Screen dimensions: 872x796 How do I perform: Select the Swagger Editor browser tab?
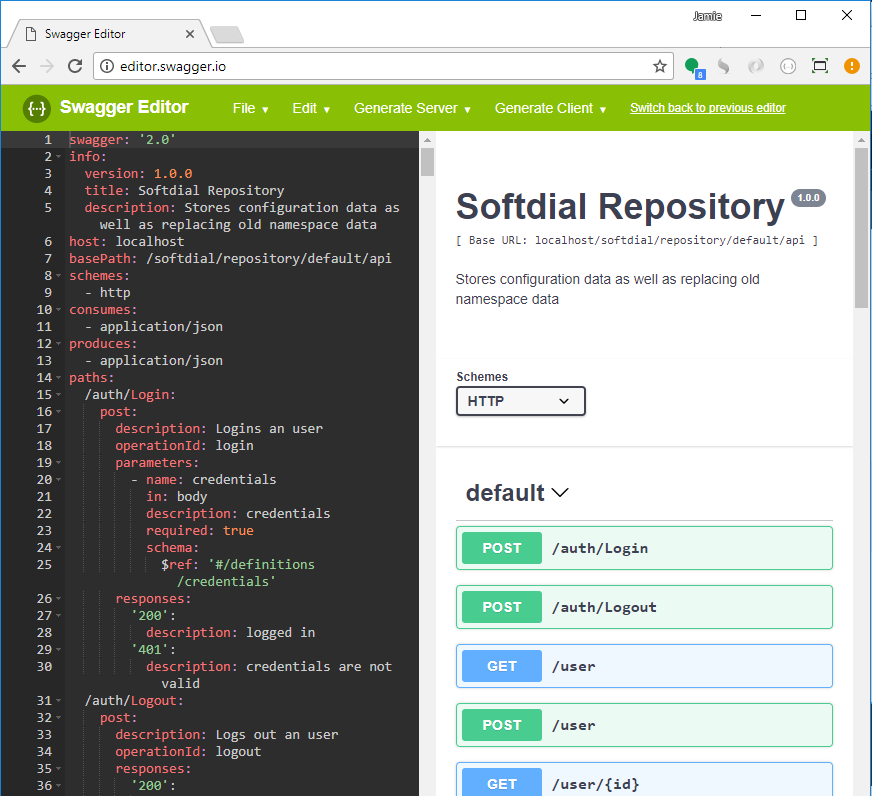coord(108,34)
